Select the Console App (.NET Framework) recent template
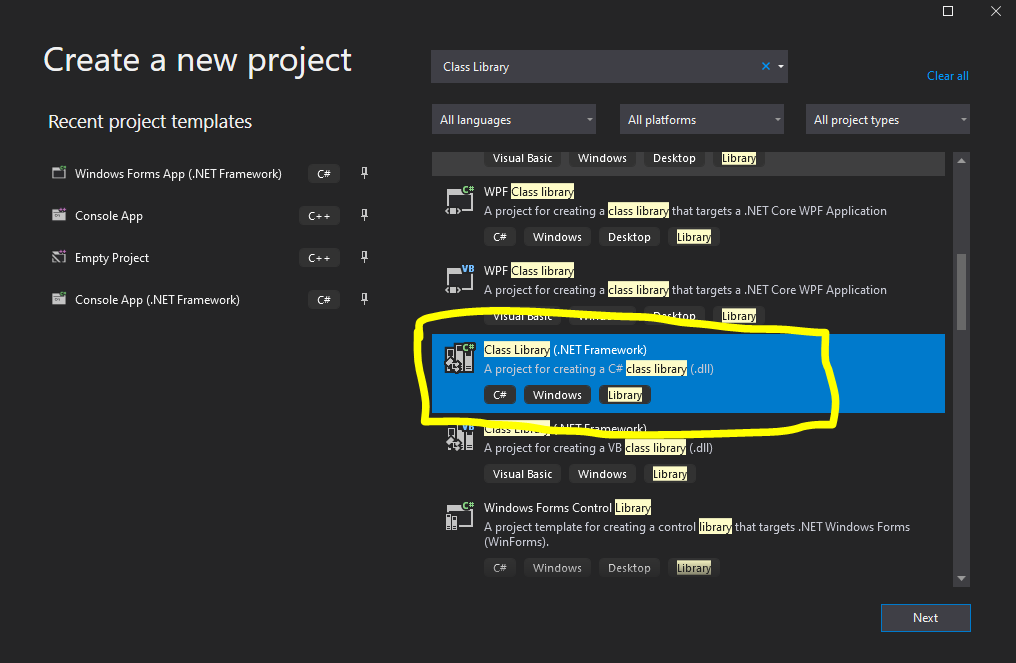Image resolution: width=1016 pixels, height=663 pixels. click(157, 300)
